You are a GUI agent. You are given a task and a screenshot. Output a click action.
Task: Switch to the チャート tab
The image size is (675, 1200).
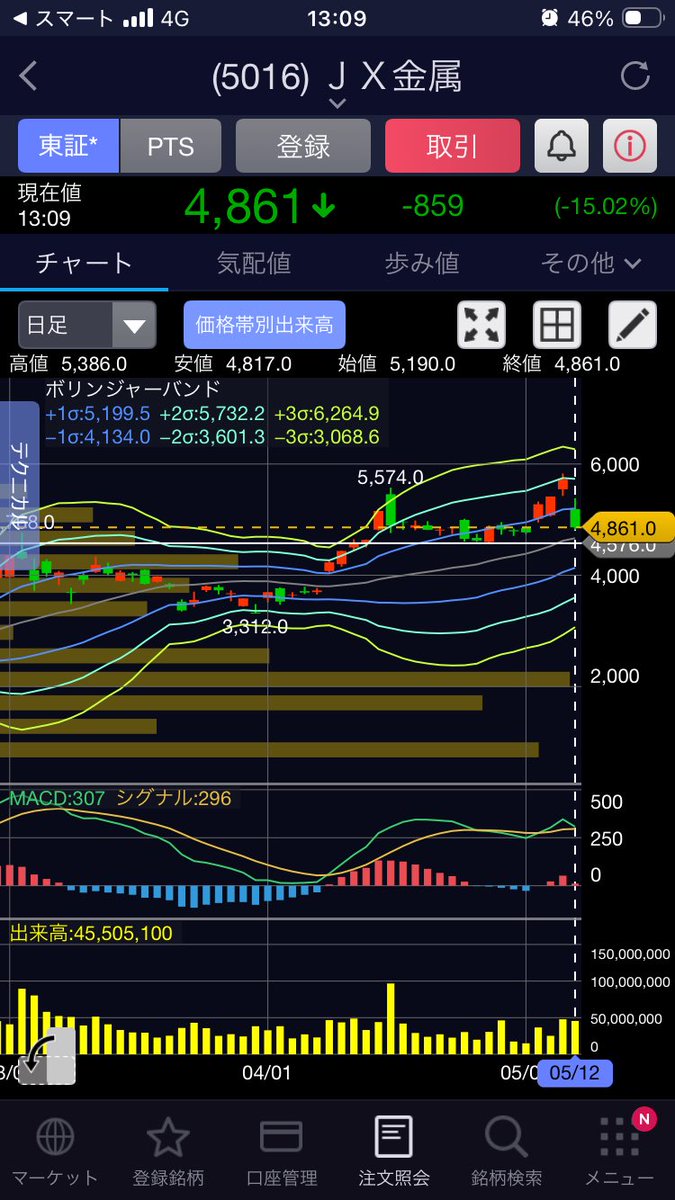84,263
